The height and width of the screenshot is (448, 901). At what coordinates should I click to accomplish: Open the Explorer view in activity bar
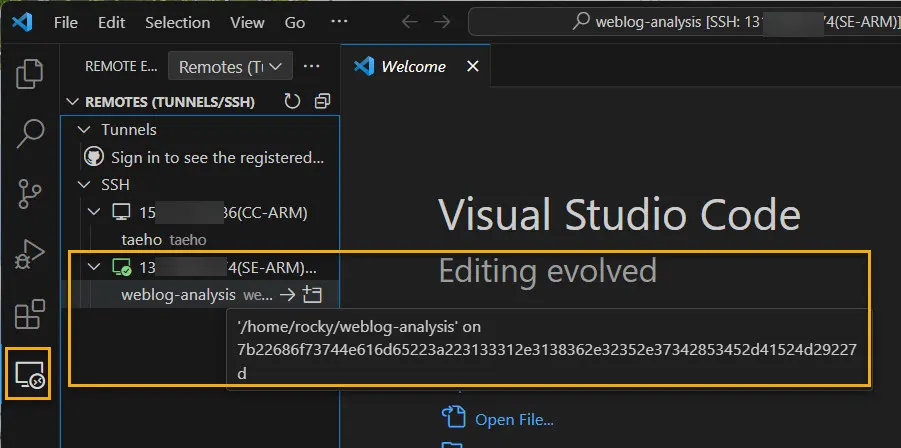(31, 73)
